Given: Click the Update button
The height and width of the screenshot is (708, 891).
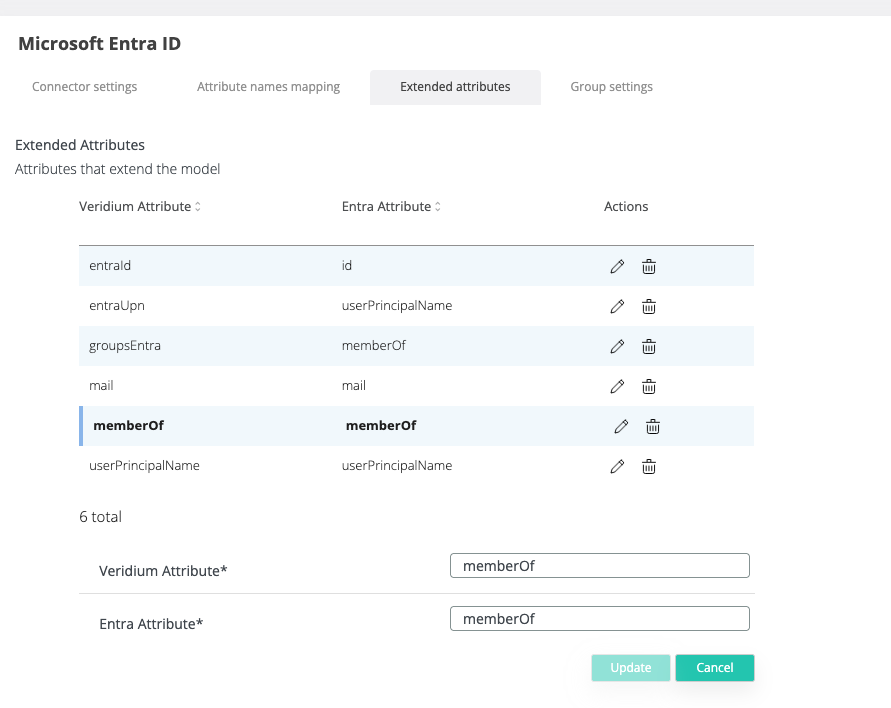Looking at the screenshot, I should point(631,668).
